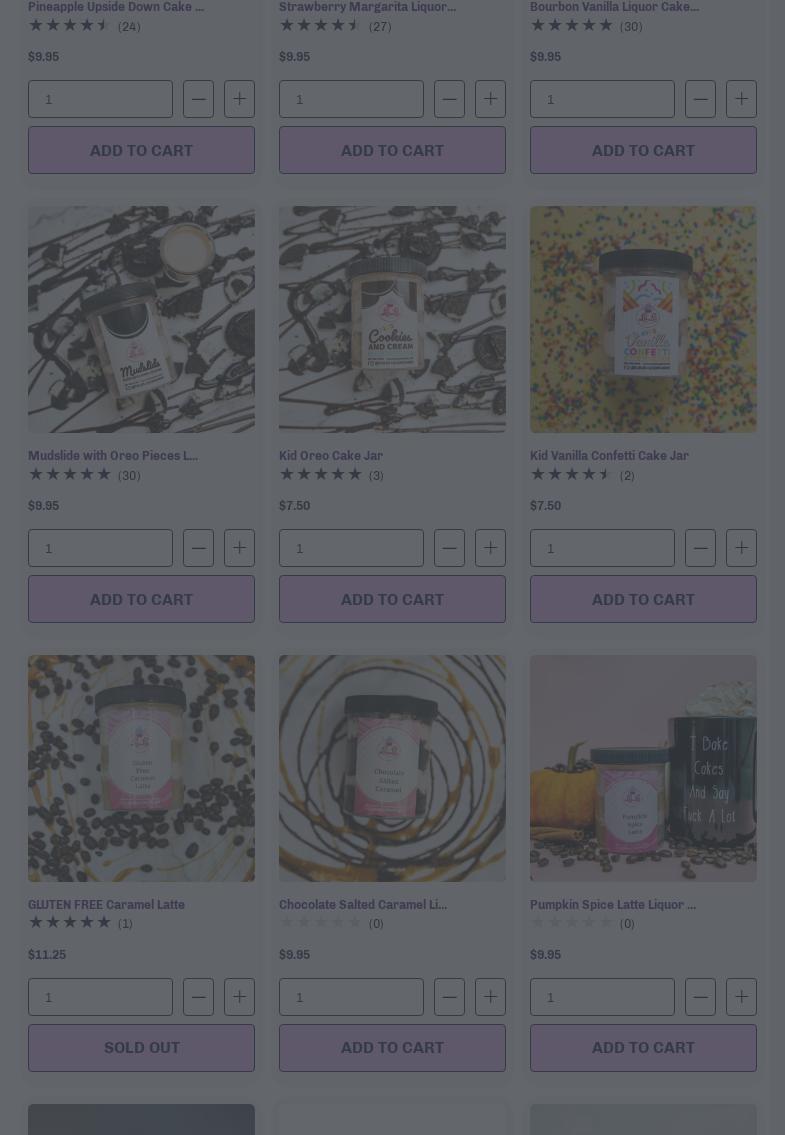Open Chocolate Salted Caramel product title link

(x=363, y=904)
